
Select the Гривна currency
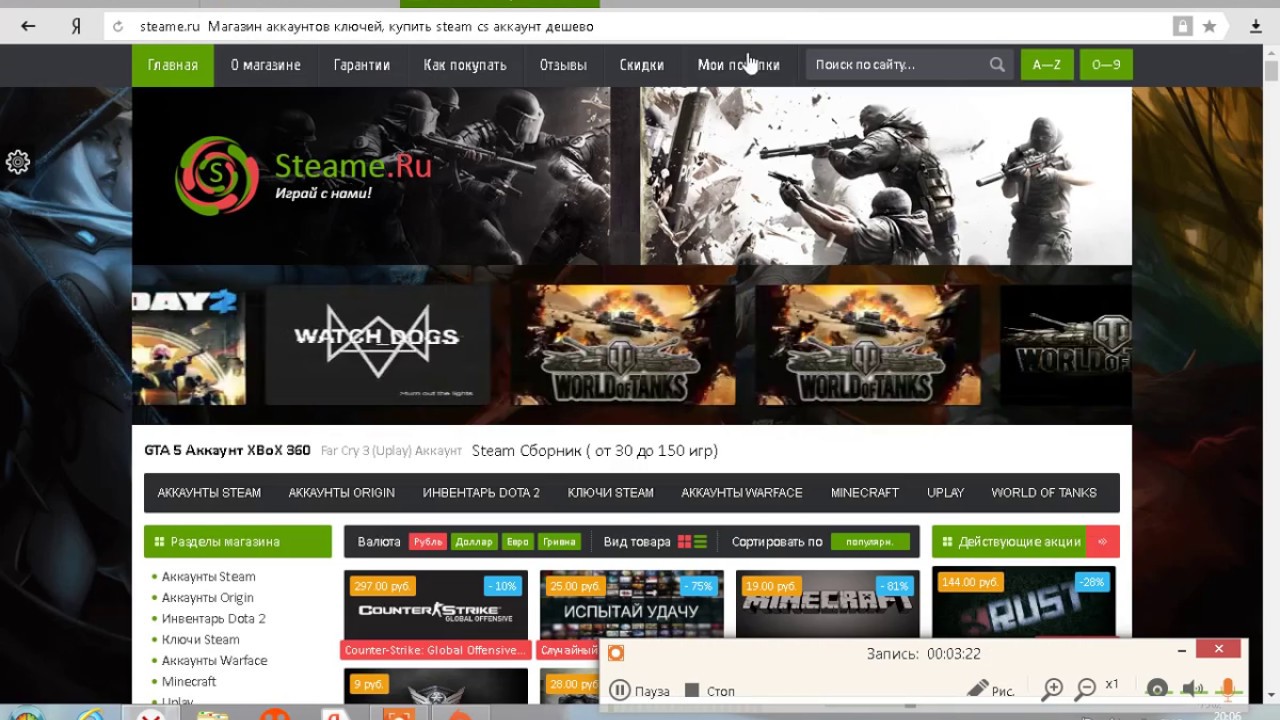pos(559,542)
